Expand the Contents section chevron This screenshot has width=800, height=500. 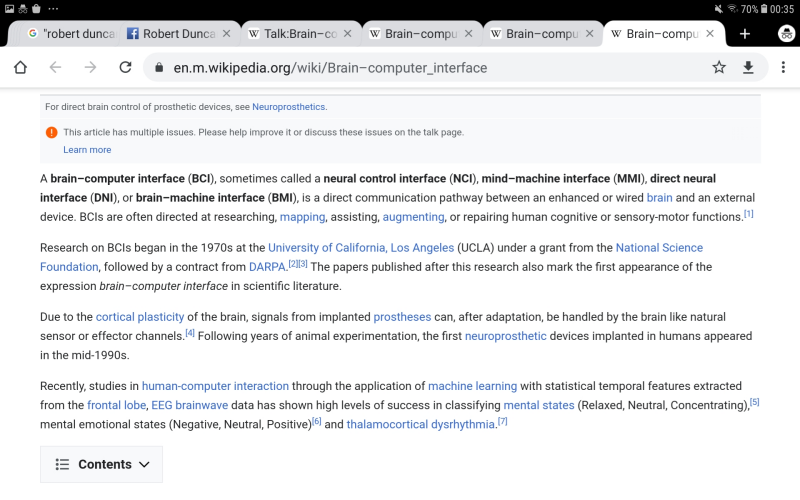[144, 464]
